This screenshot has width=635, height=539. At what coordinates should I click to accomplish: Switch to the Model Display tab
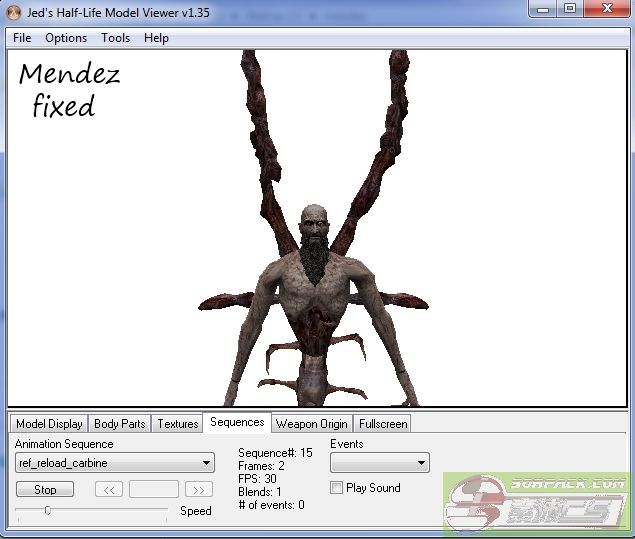(x=49, y=424)
